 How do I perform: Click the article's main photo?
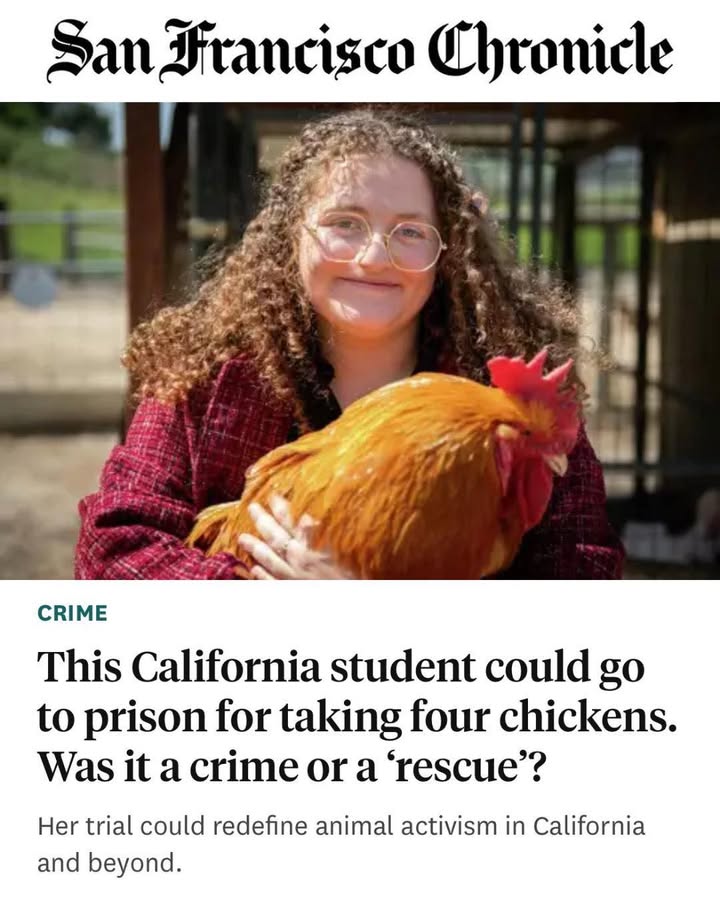[x=360, y=340]
